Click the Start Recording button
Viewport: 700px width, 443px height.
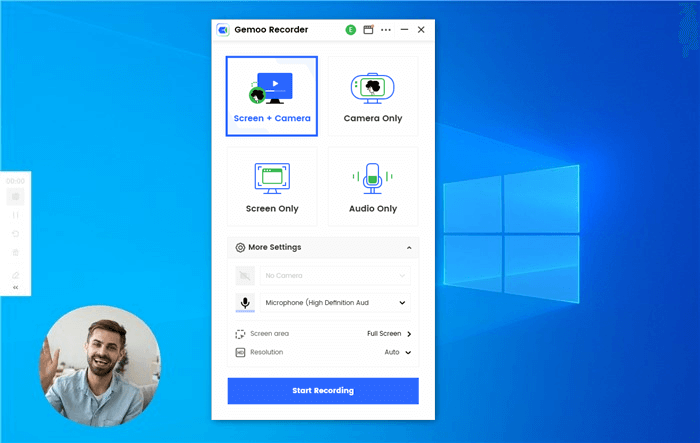tap(323, 391)
